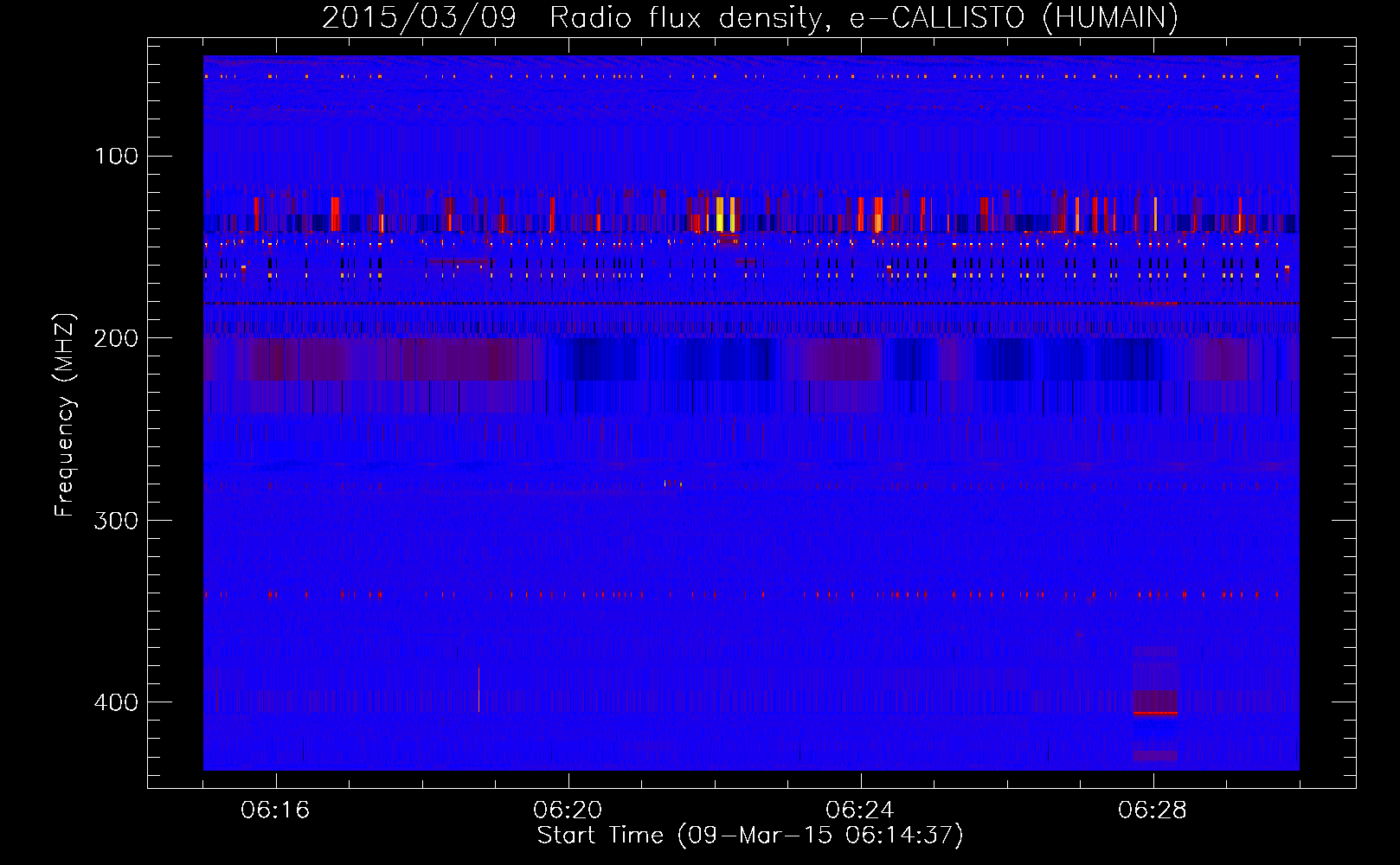Click the 100 frequency tick label
1400x865 pixels.
point(116,156)
